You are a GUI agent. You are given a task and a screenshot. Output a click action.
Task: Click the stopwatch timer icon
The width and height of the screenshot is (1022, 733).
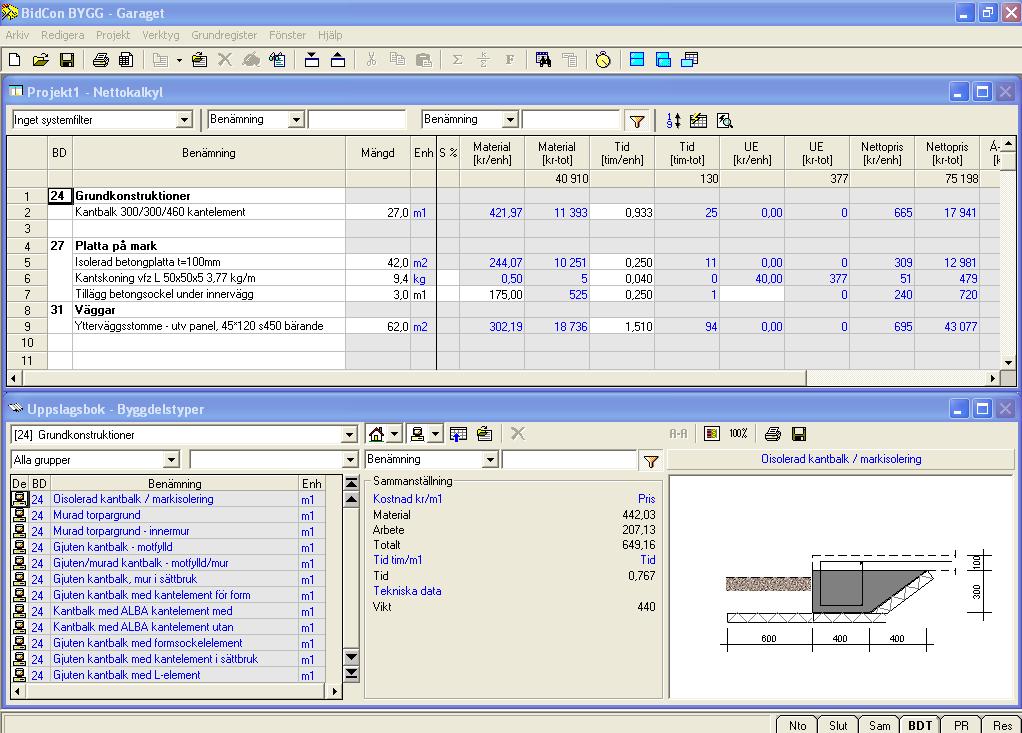(x=603, y=60)
